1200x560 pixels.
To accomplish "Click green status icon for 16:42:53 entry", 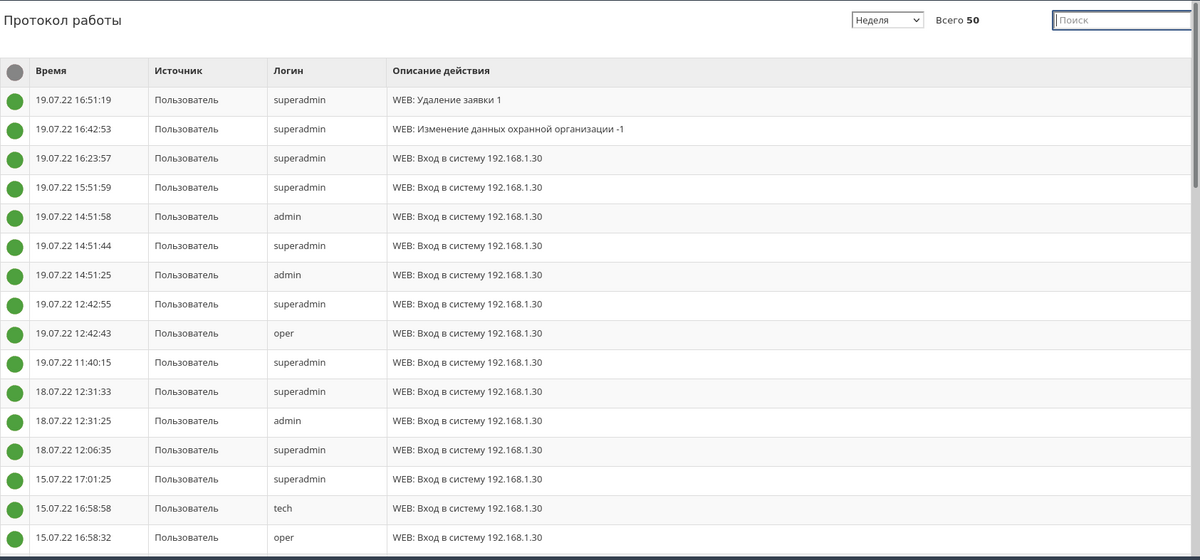I will [x=15, y=130].
